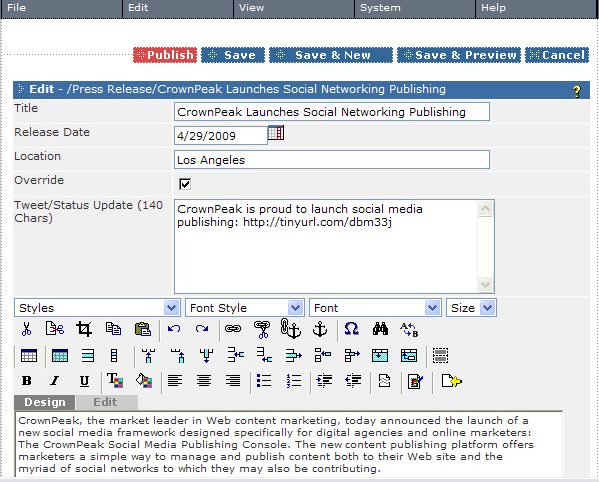Remove link with chain-scissors icon

(x=262, y=329)
